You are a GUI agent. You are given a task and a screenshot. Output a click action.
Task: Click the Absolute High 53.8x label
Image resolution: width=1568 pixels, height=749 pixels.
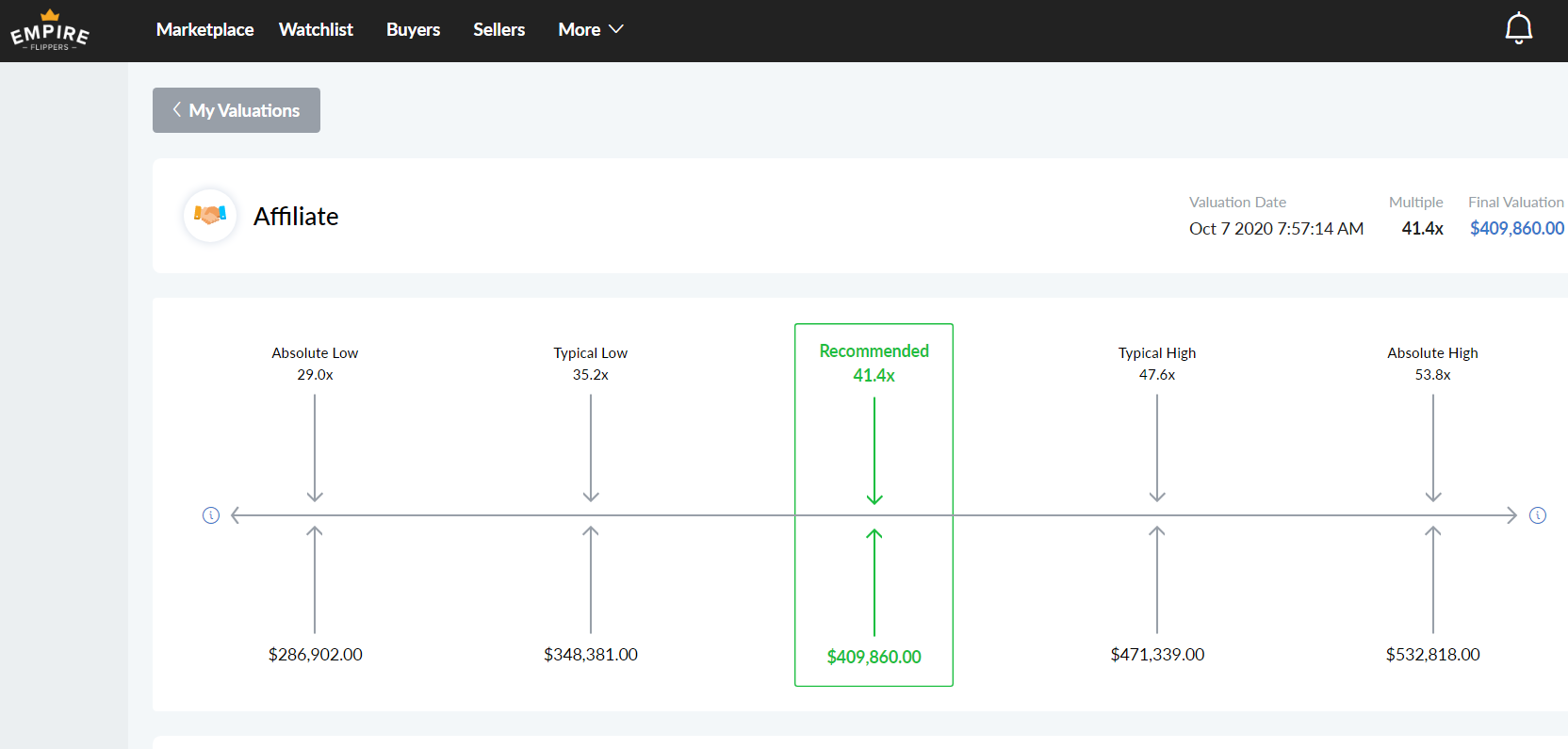(1432, 364)
